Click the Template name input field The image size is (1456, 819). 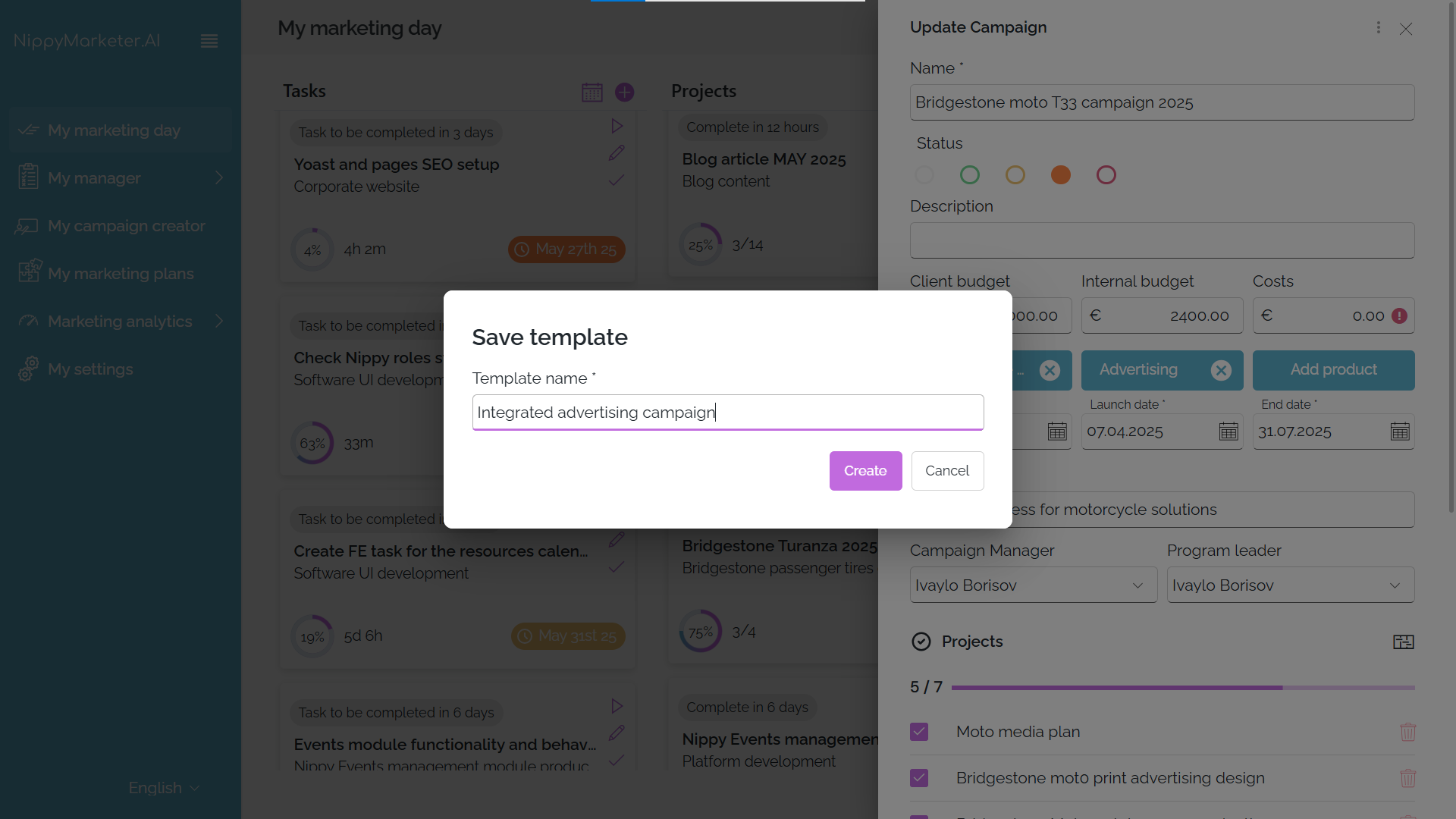pyautogui.click(x=727, y=412)
